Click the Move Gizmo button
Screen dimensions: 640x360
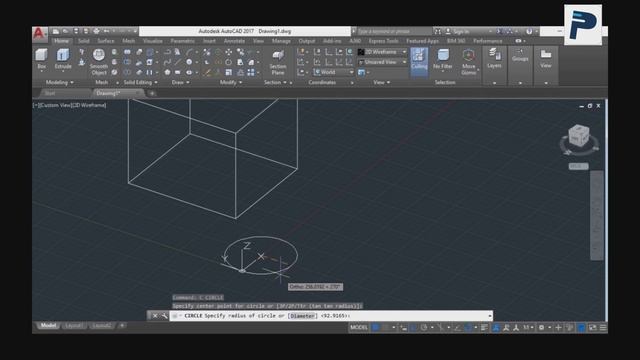coord(469,62)
